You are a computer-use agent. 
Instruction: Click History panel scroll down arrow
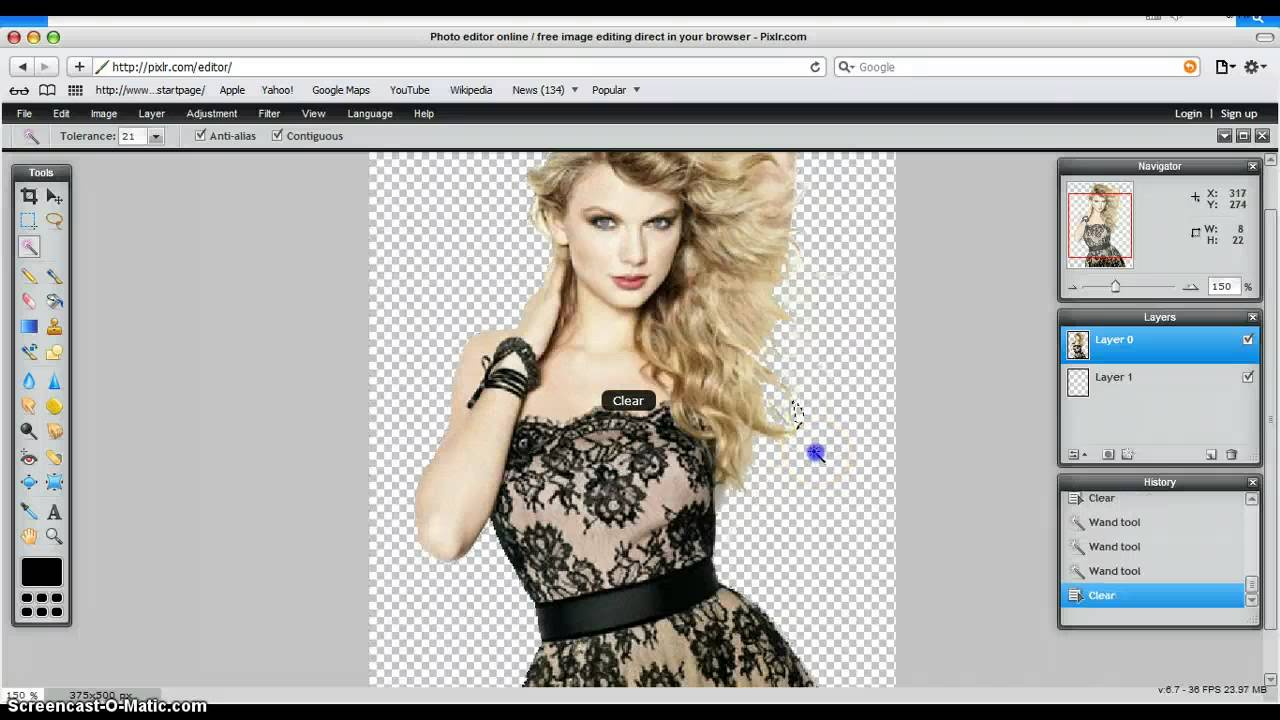(1251, 600)
